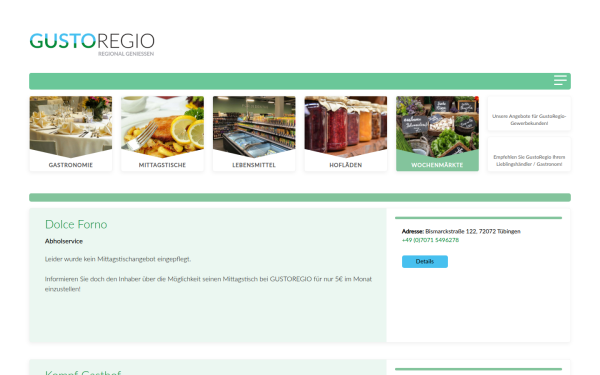Click the Abholservice label

coord(64,241)
